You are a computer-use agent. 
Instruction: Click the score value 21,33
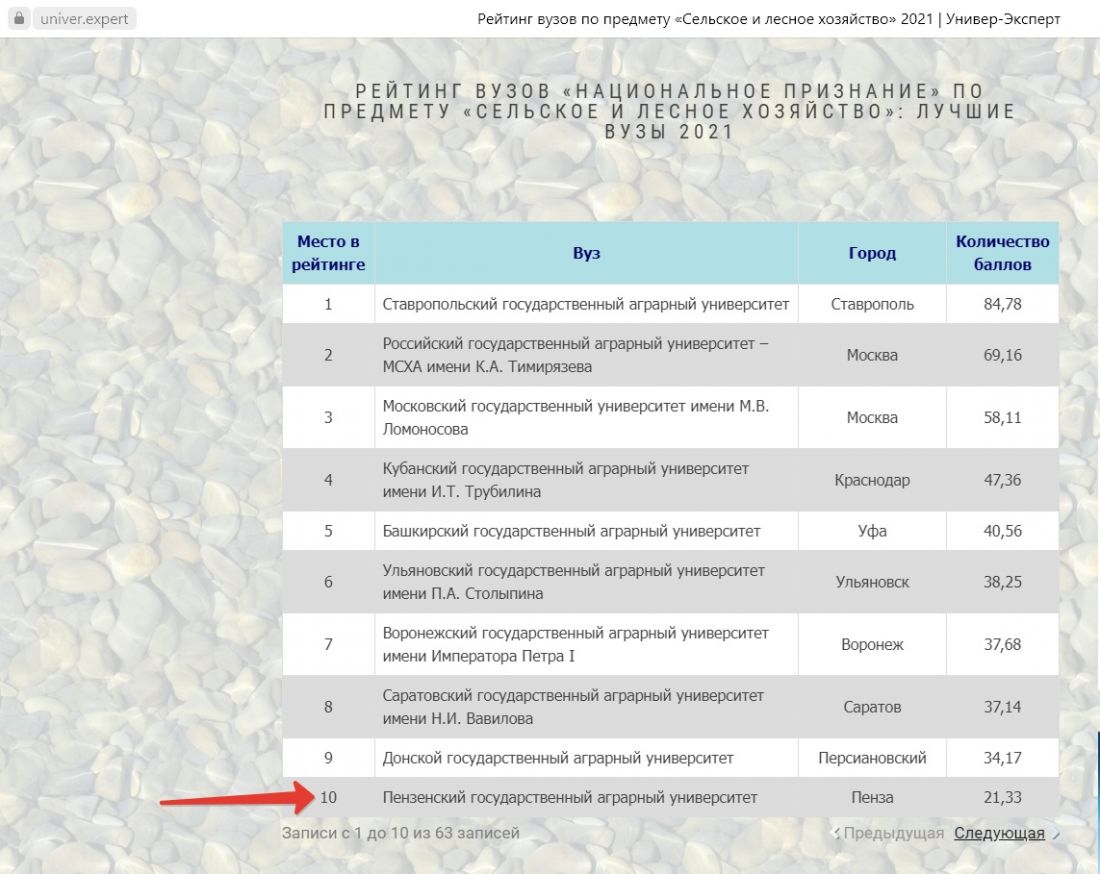(1002, 798)
